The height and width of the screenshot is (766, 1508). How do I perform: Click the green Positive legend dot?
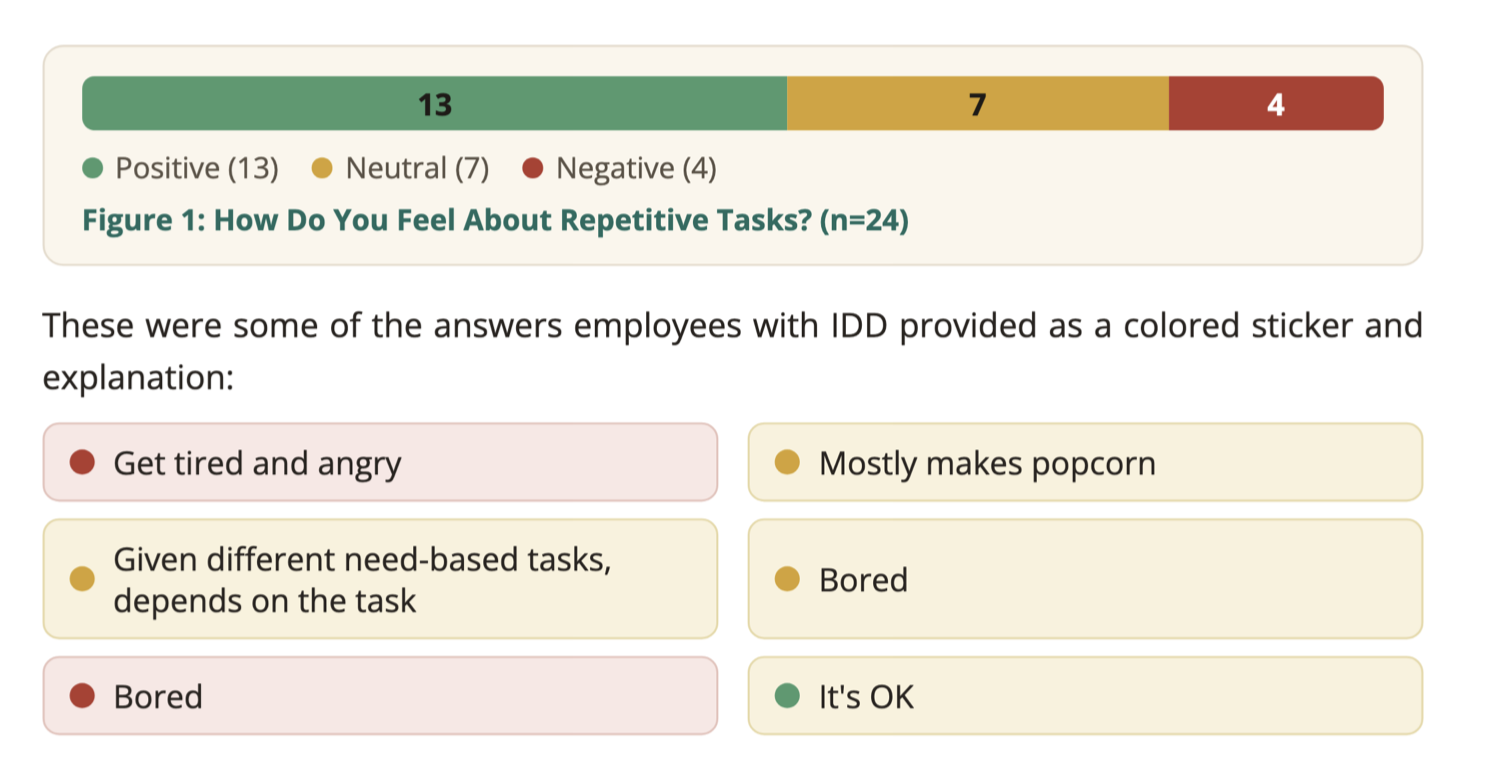coord(93,169)
